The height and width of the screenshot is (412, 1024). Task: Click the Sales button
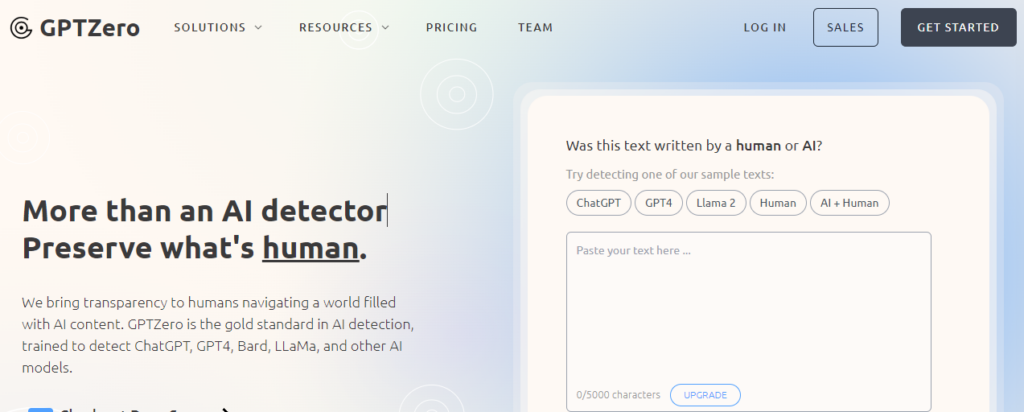click(x=845, y=27)
